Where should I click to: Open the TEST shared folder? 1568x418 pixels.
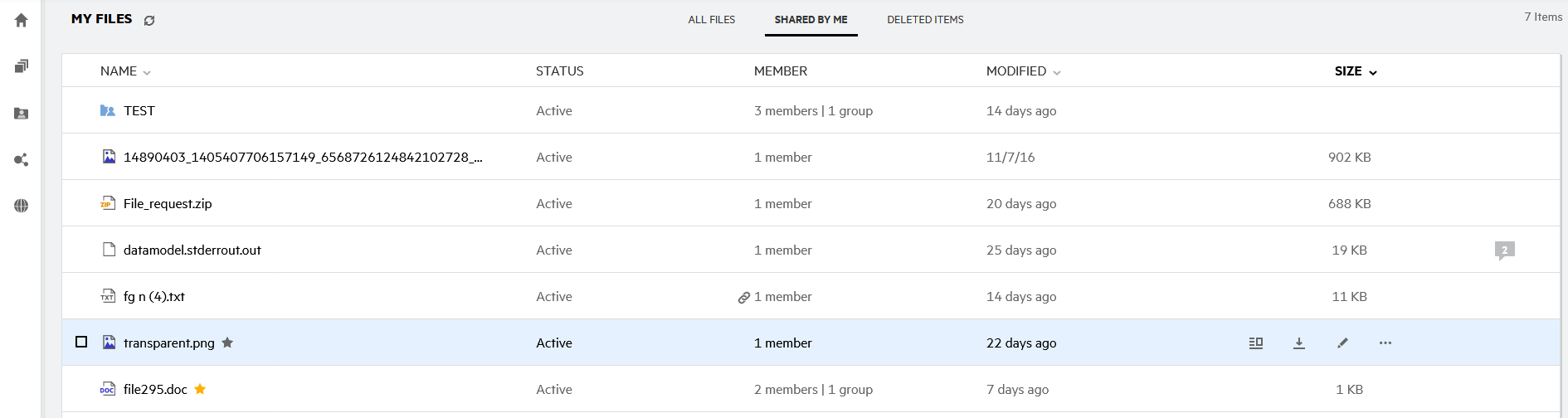coord(139,111)
